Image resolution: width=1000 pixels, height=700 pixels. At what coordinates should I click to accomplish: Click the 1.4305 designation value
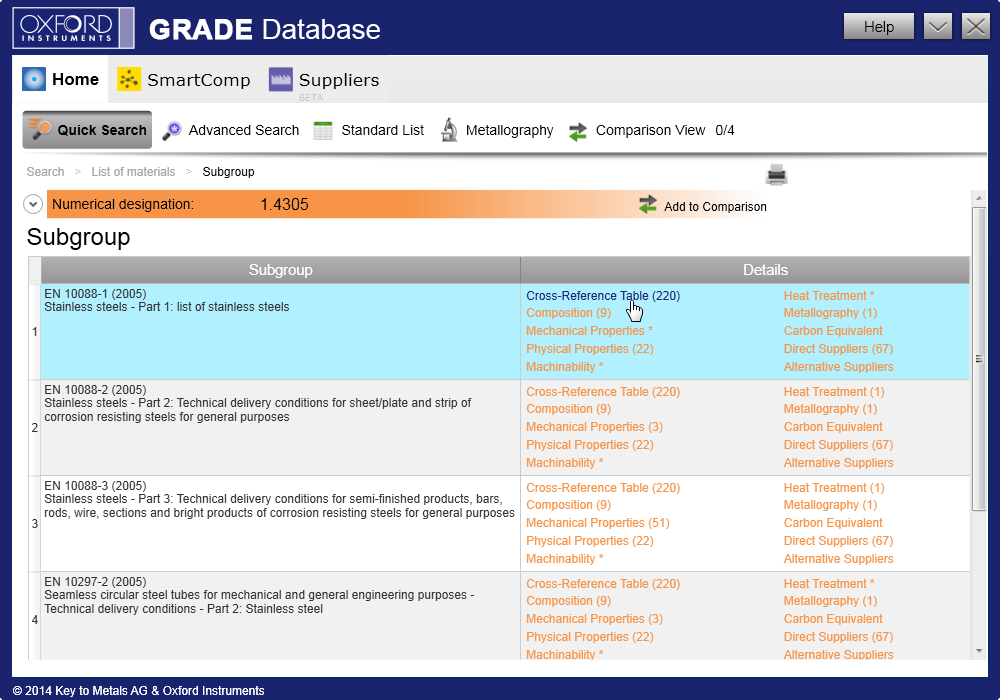[284, 204]
